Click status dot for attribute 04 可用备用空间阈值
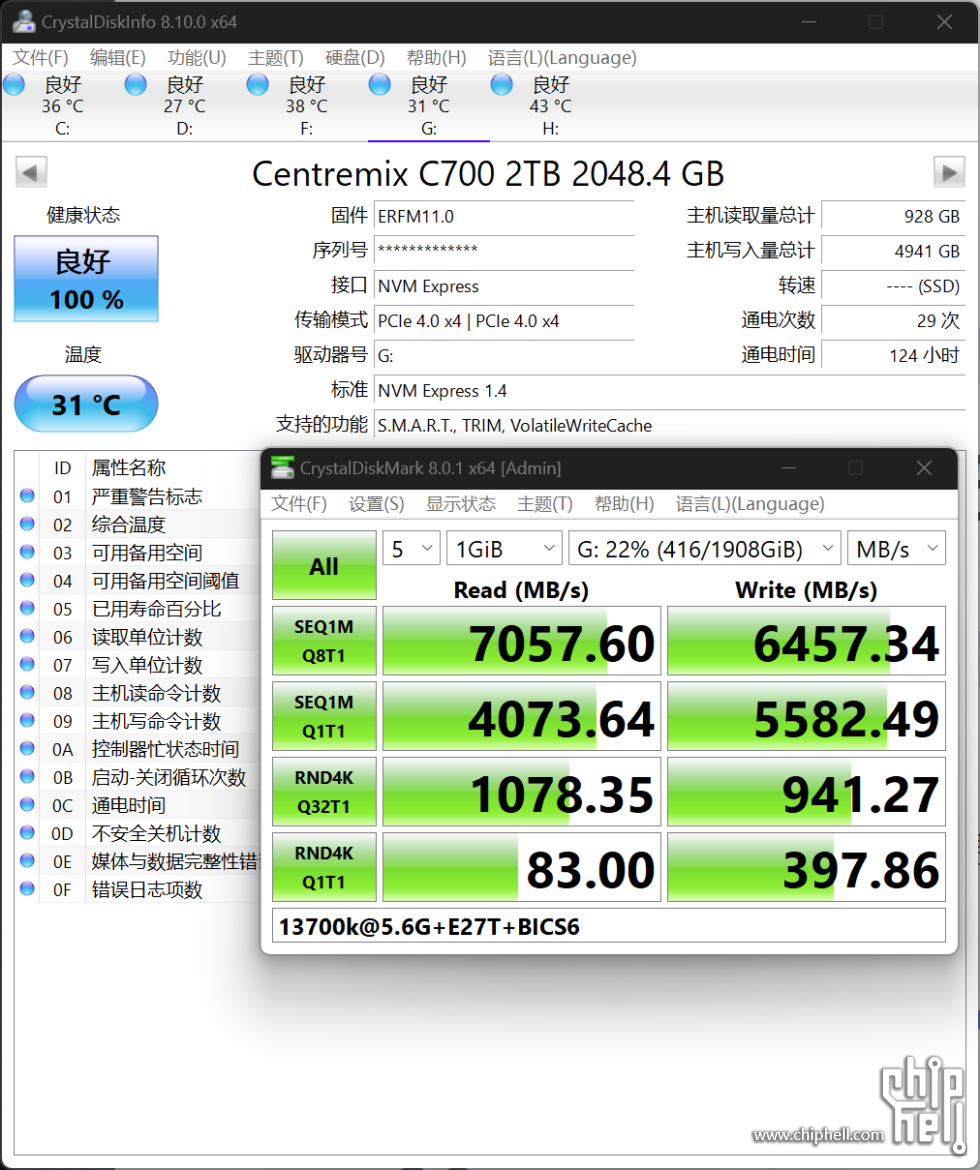Image resolution: width=980 pixels, height=1170 pixels. (x=28, y=580)
